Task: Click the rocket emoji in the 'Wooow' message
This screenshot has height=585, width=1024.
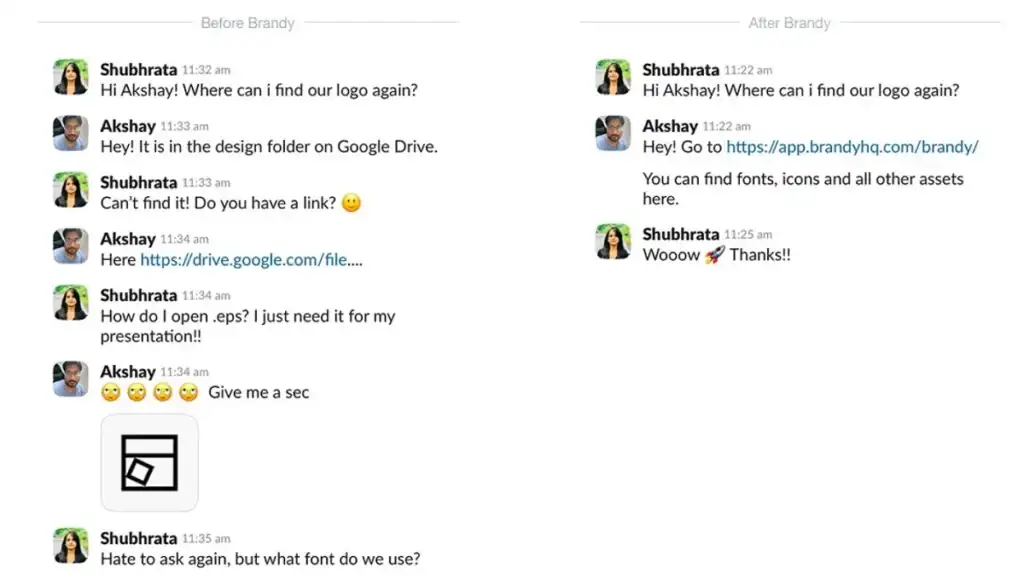Action: tap(714, 255)
